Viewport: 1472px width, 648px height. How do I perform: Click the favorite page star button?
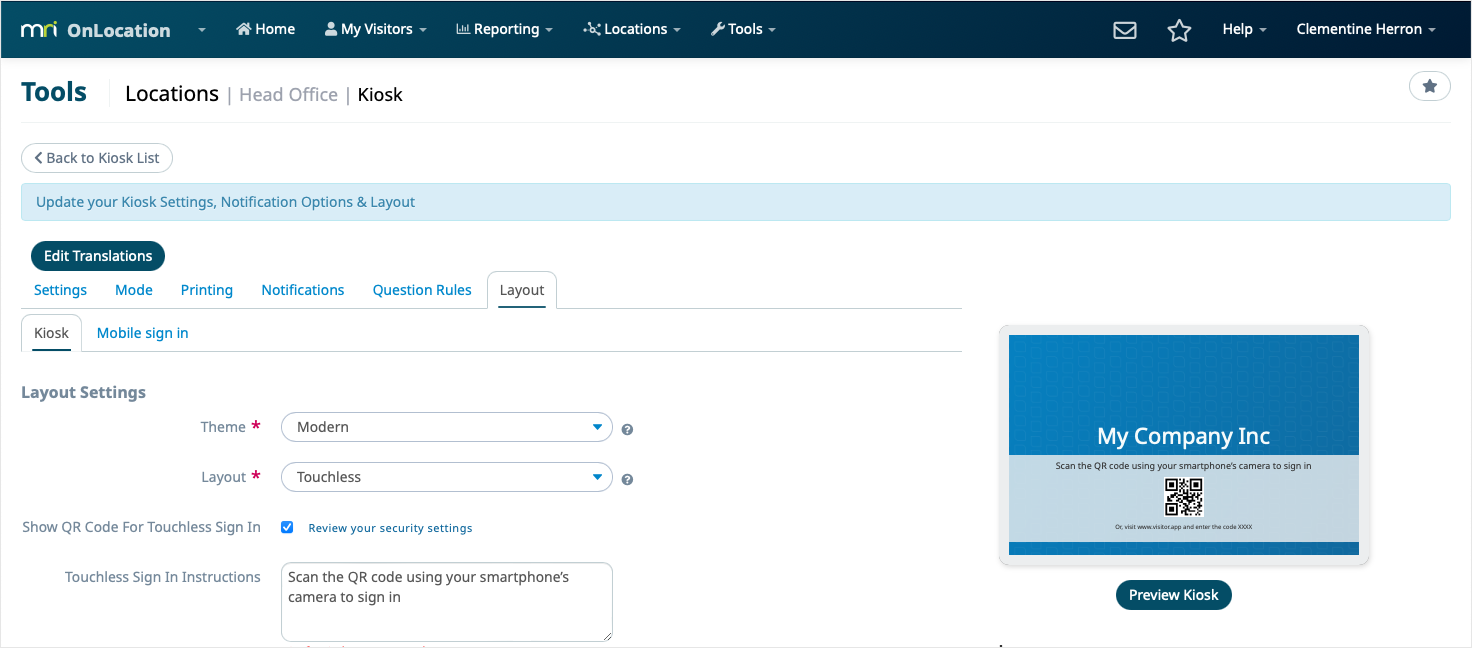[1429, 87]
